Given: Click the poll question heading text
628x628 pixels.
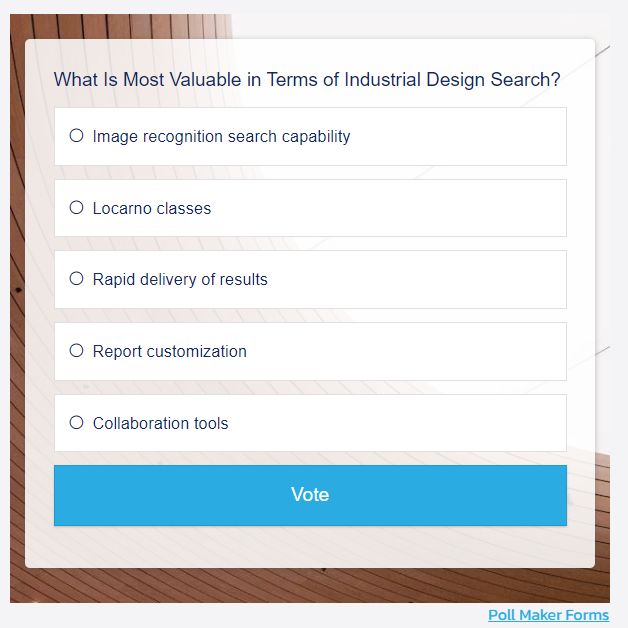Looking at the screenshot, I should tap(306, 80).
